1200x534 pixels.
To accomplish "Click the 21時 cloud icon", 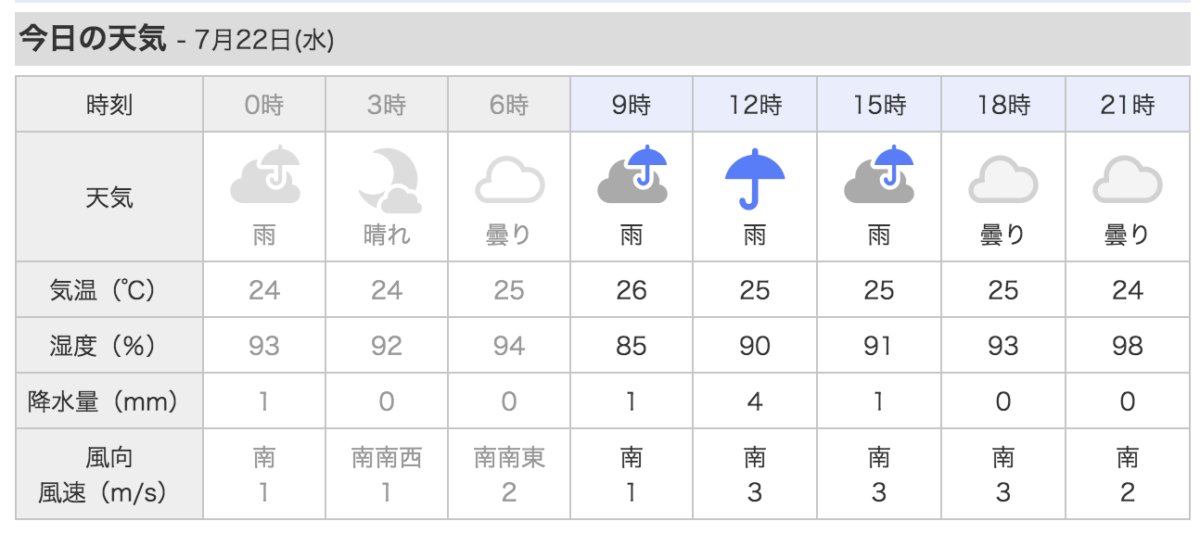I will pyautogui.click(x=1127, y=181).
